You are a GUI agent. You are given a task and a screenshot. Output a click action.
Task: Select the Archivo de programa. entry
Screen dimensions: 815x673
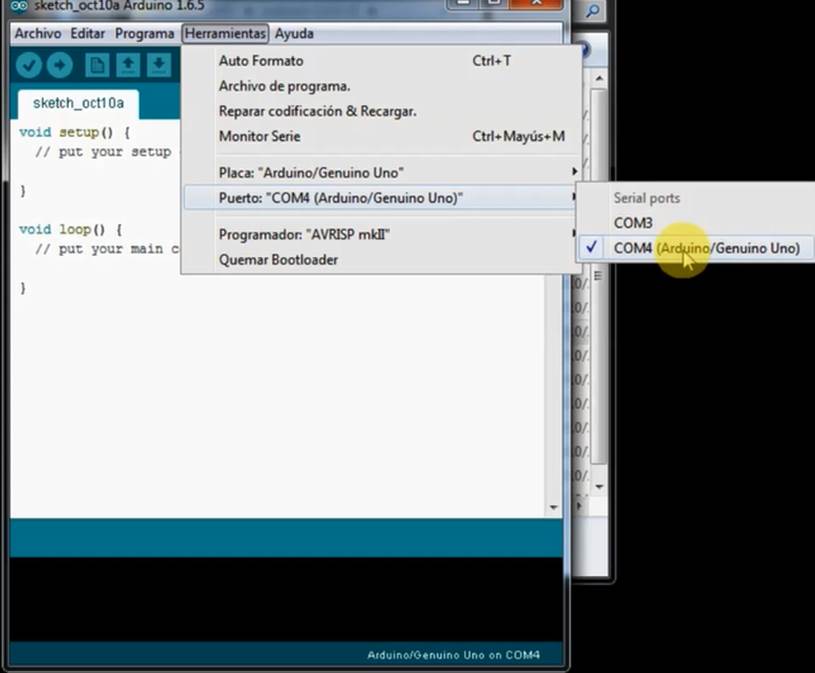(382, 86)
